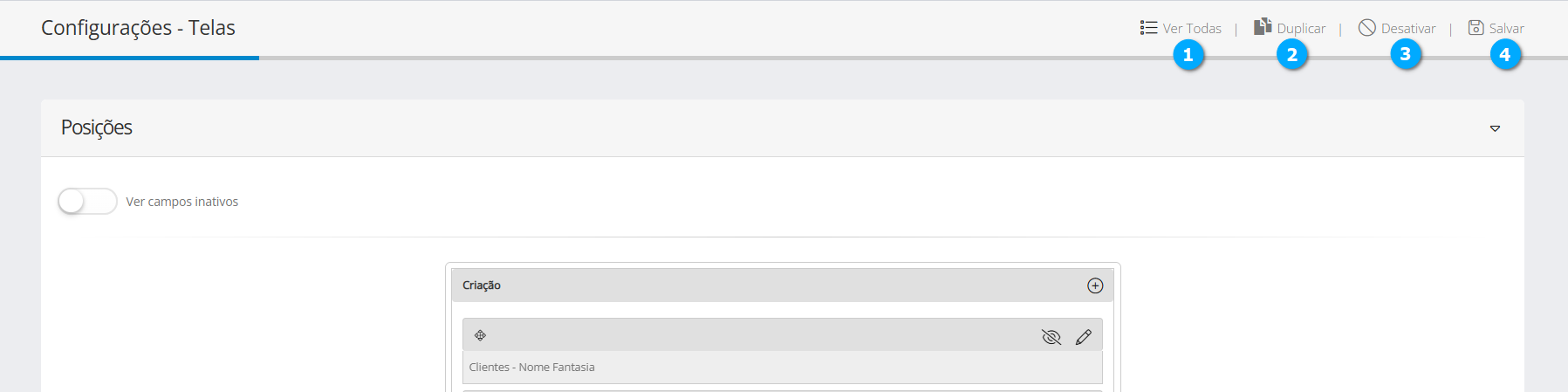Edit Clientes - Nome Fantasia with pencil icon
Image resolution: width=1568 pixels, height=392 pixels.
tap(1084, 337)
